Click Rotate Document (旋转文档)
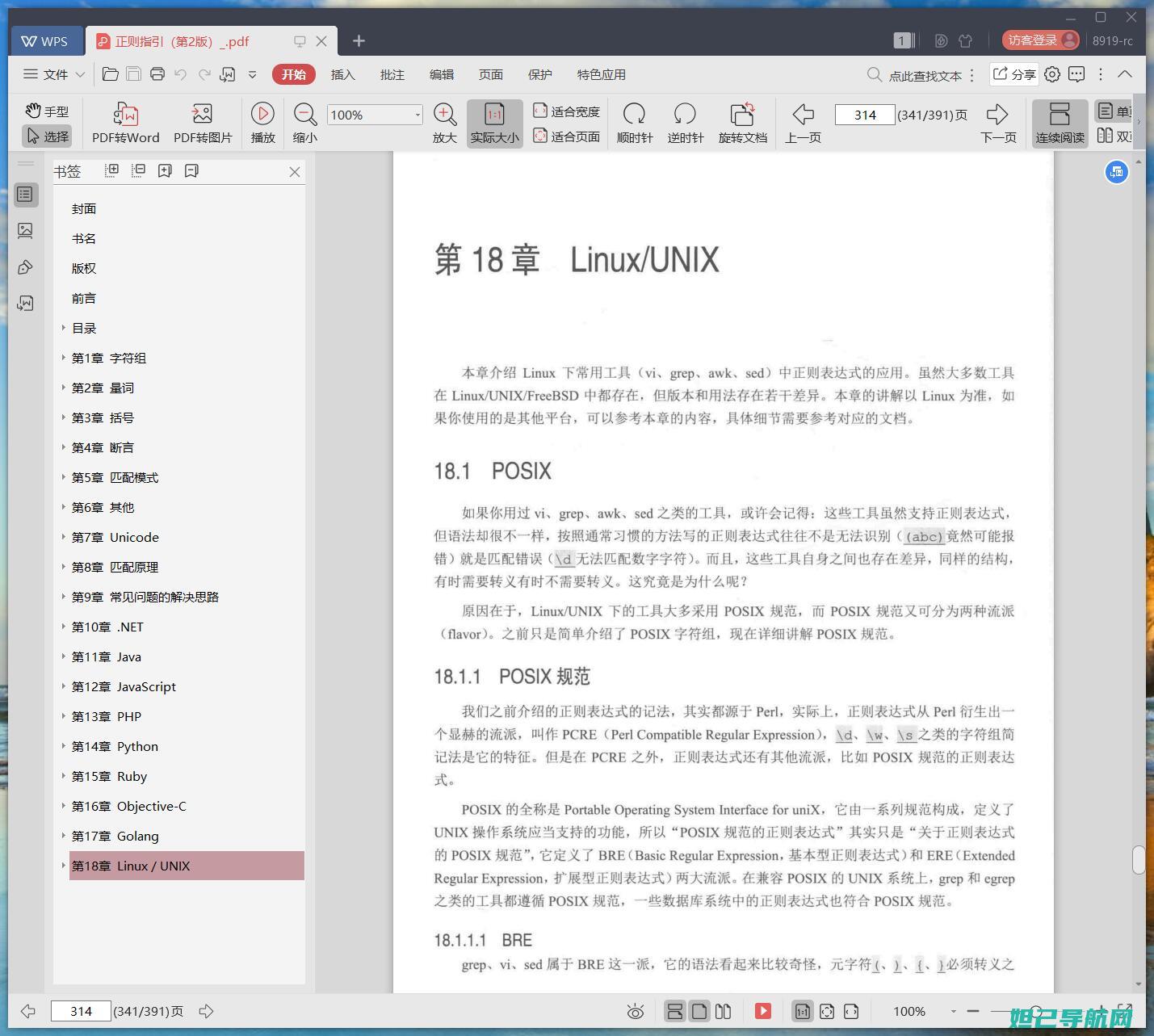 [742, 123]
